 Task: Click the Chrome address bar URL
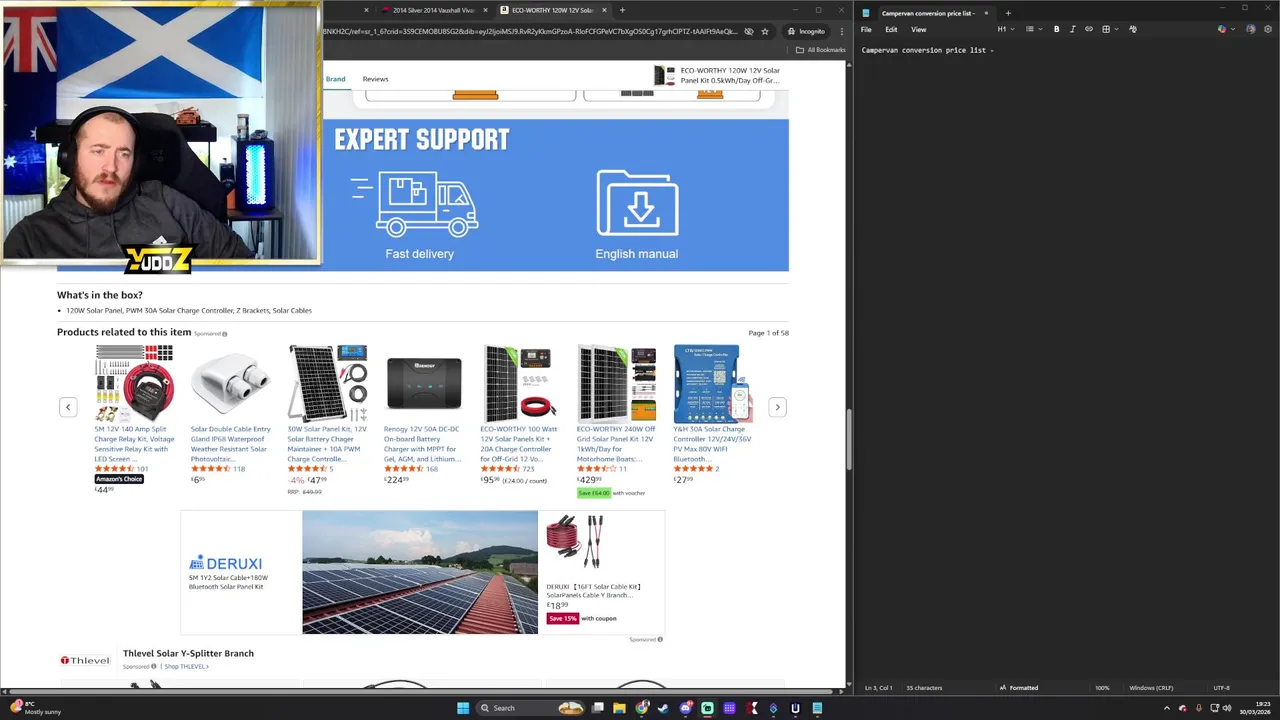(x=530, y=31)
